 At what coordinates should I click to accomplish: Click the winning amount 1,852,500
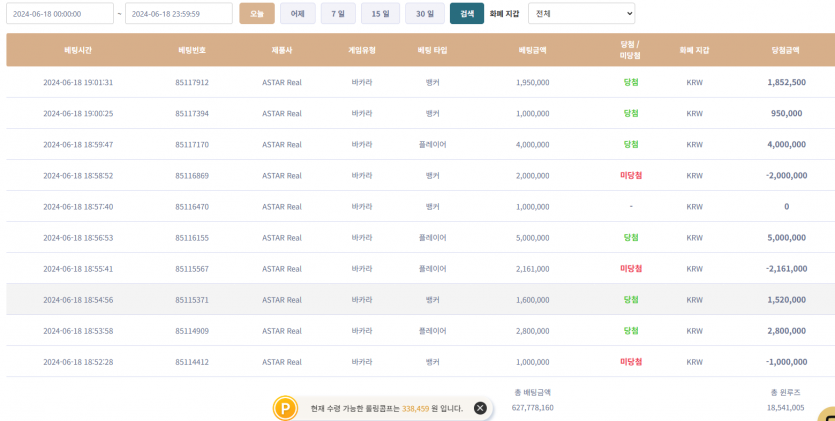(787, 82)
